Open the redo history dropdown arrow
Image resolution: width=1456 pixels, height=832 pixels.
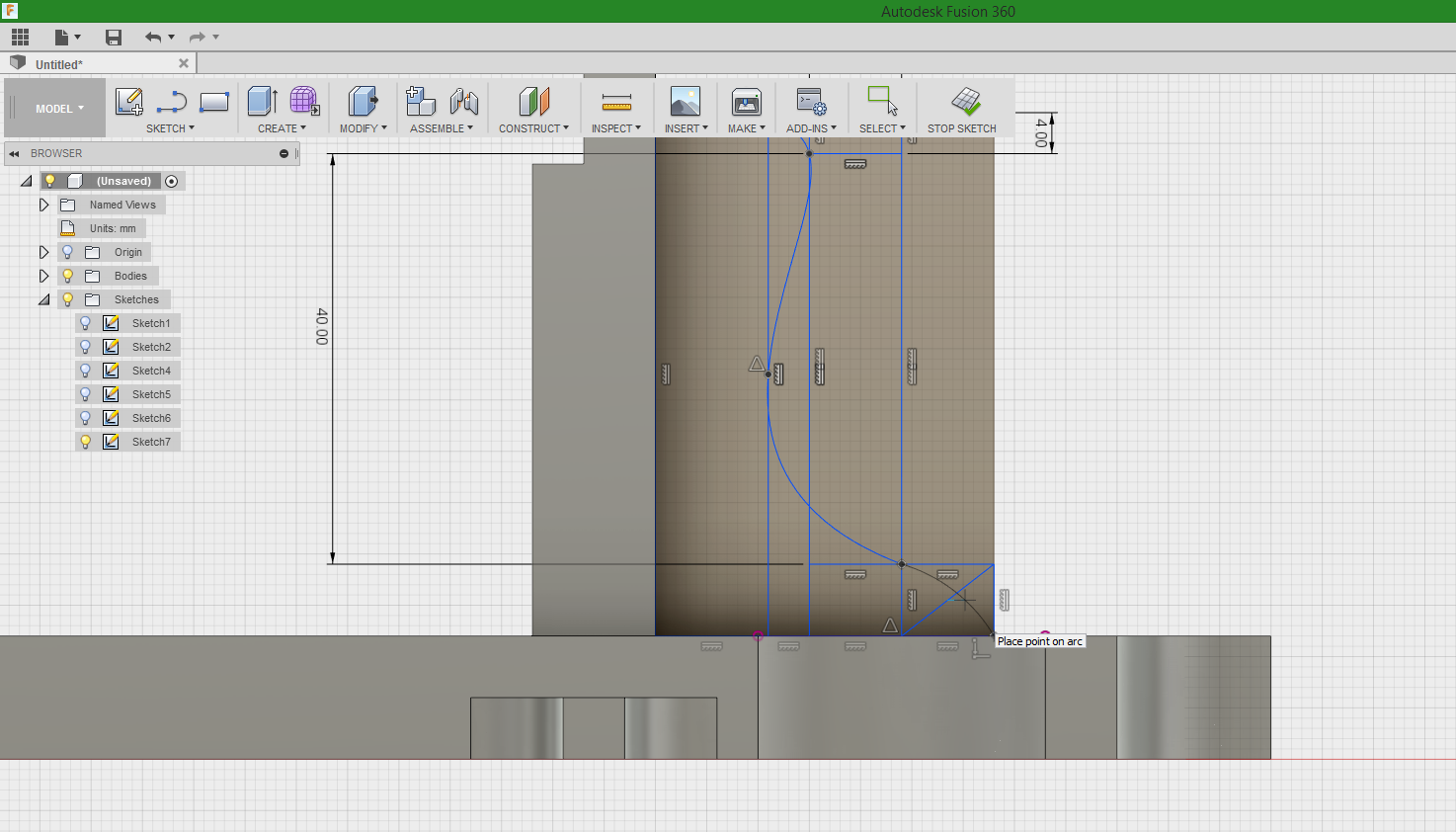click(x=215, y=38)
